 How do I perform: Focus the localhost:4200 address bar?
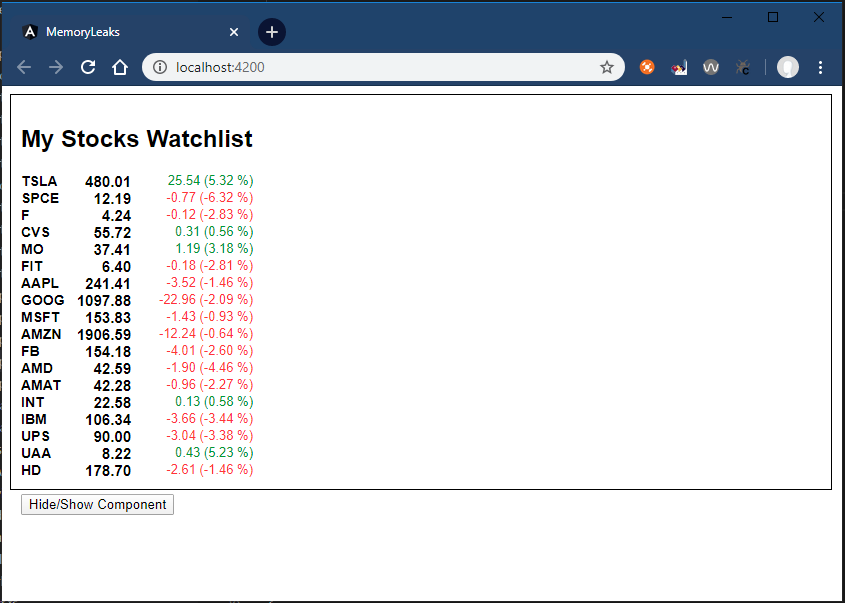(383, 67)
